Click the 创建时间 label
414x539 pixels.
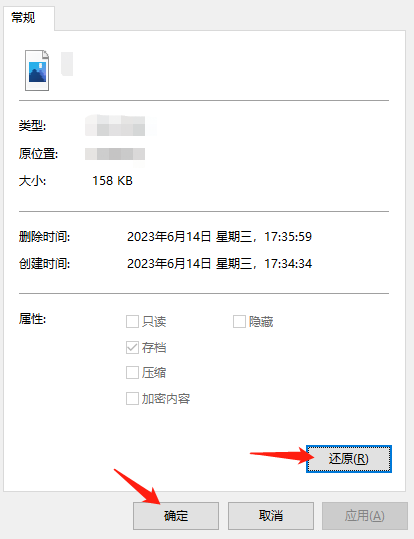tap(44, 264)
